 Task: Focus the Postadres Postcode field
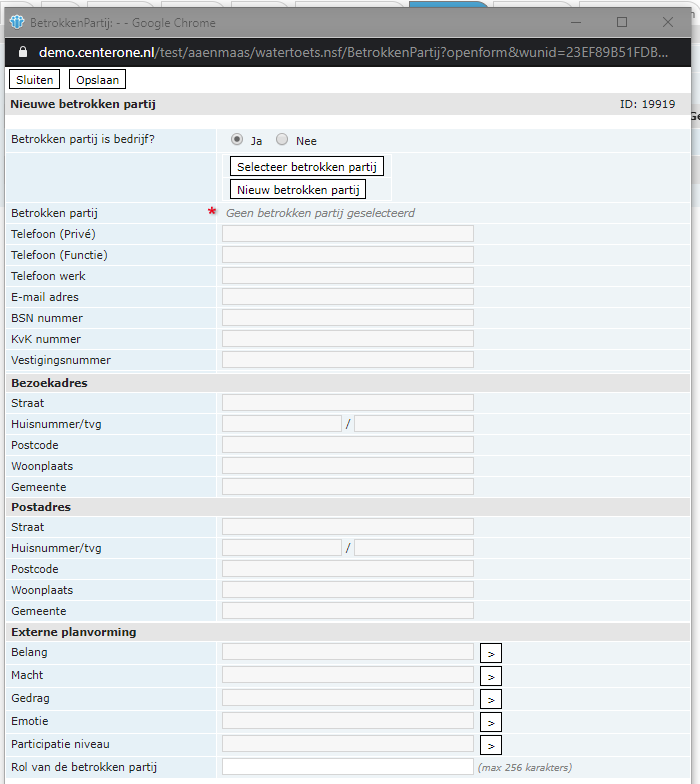(347, 569)
